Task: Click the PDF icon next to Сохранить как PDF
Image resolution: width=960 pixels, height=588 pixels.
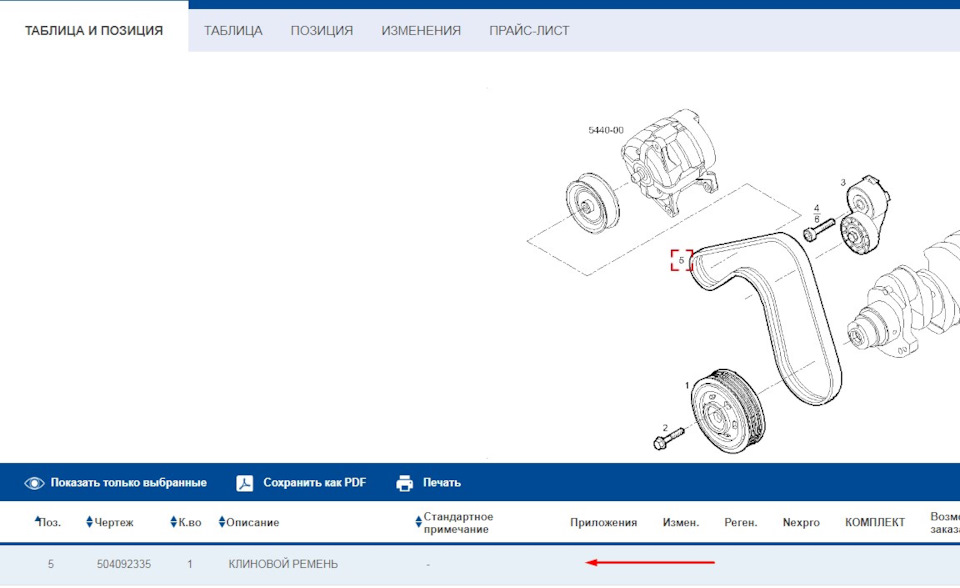Action: tap(243, 482)
